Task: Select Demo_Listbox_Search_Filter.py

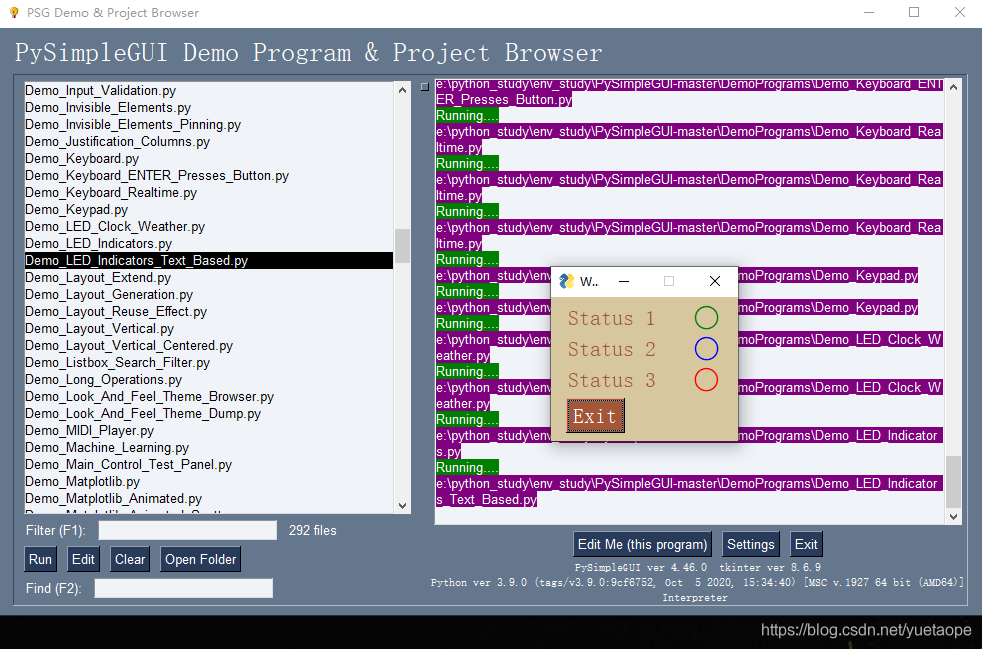Action: point(209,362)
